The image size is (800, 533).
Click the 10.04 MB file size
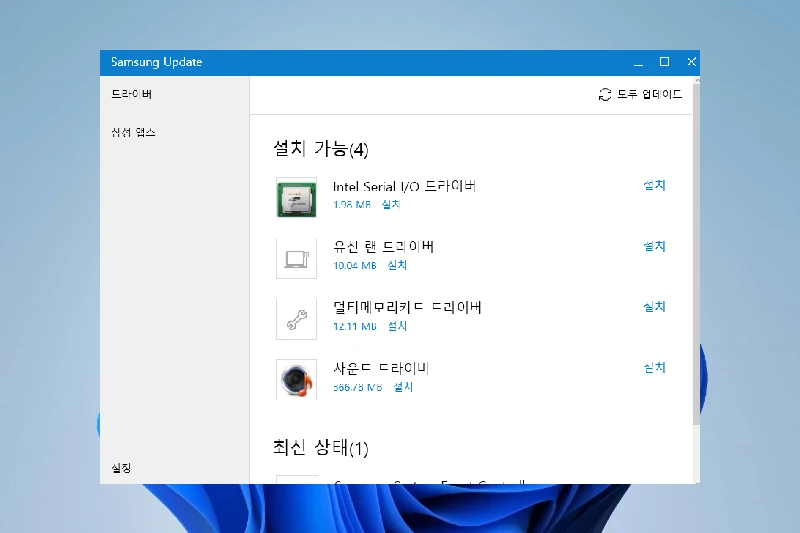(x=355, y=265)
